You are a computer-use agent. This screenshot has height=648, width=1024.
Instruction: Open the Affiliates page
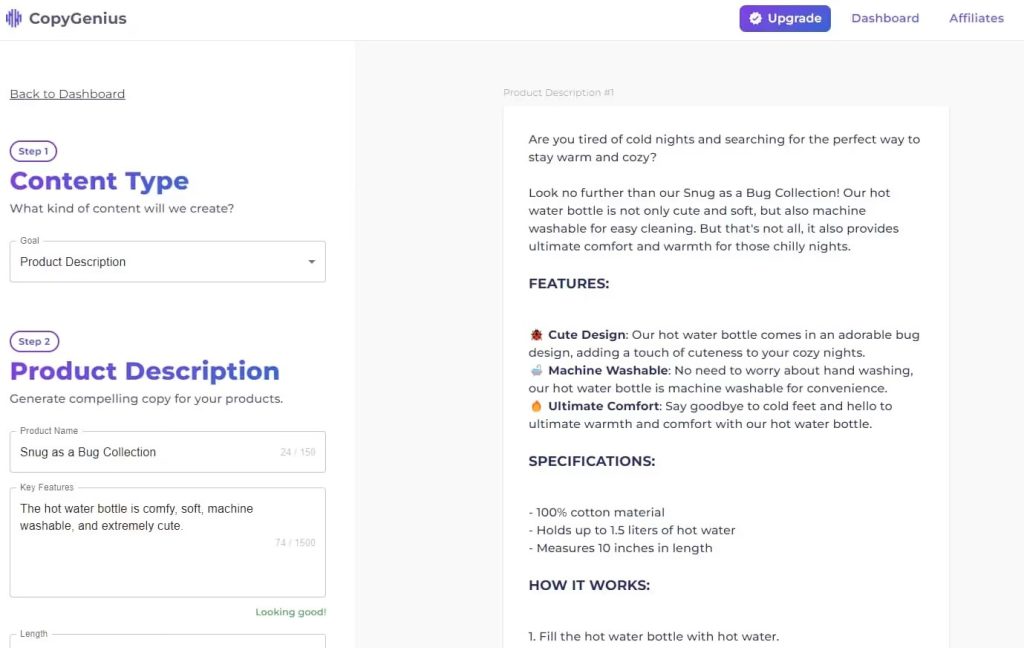click(x=976, y=17)
